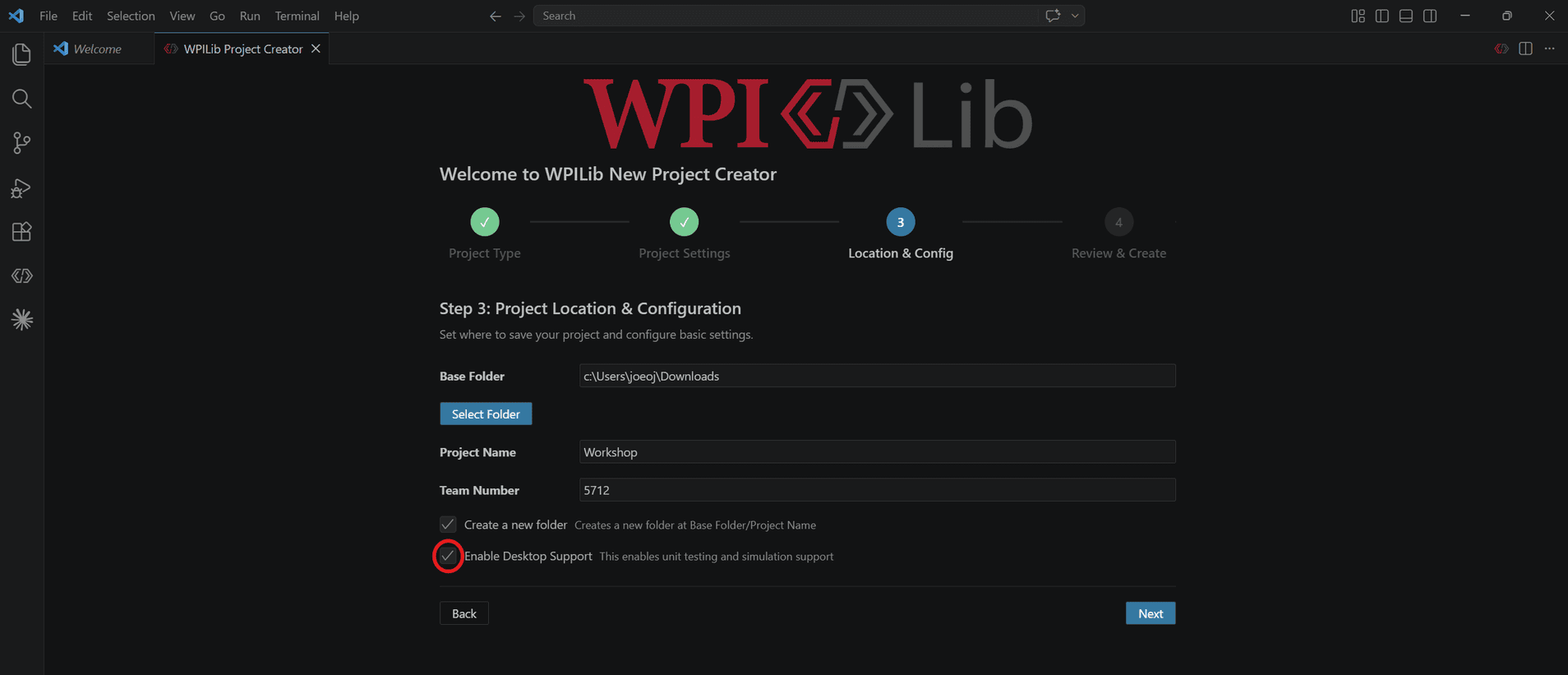The width and height of the screenshot is (1568, 675).
Task: Open the Source Control view
Action: pos(21,143)
